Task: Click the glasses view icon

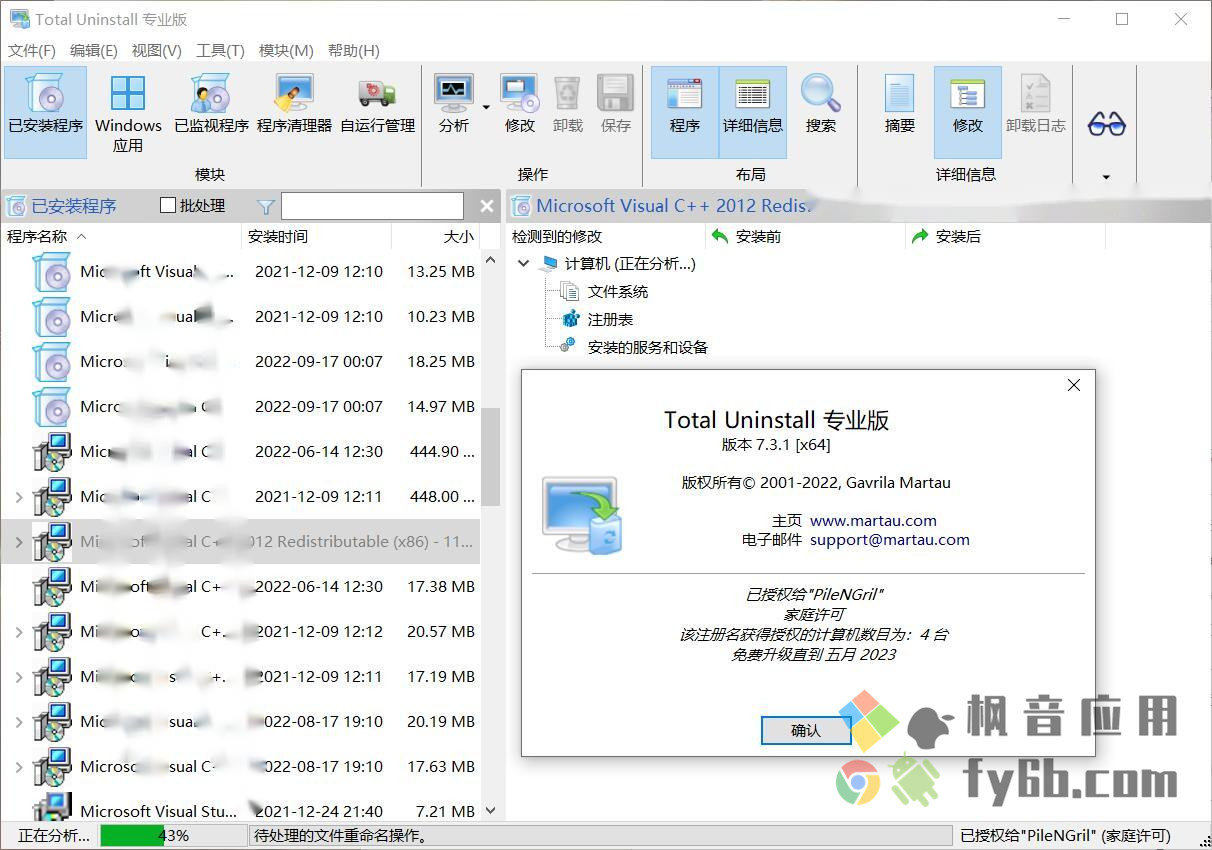Action: click(1107, 124)
